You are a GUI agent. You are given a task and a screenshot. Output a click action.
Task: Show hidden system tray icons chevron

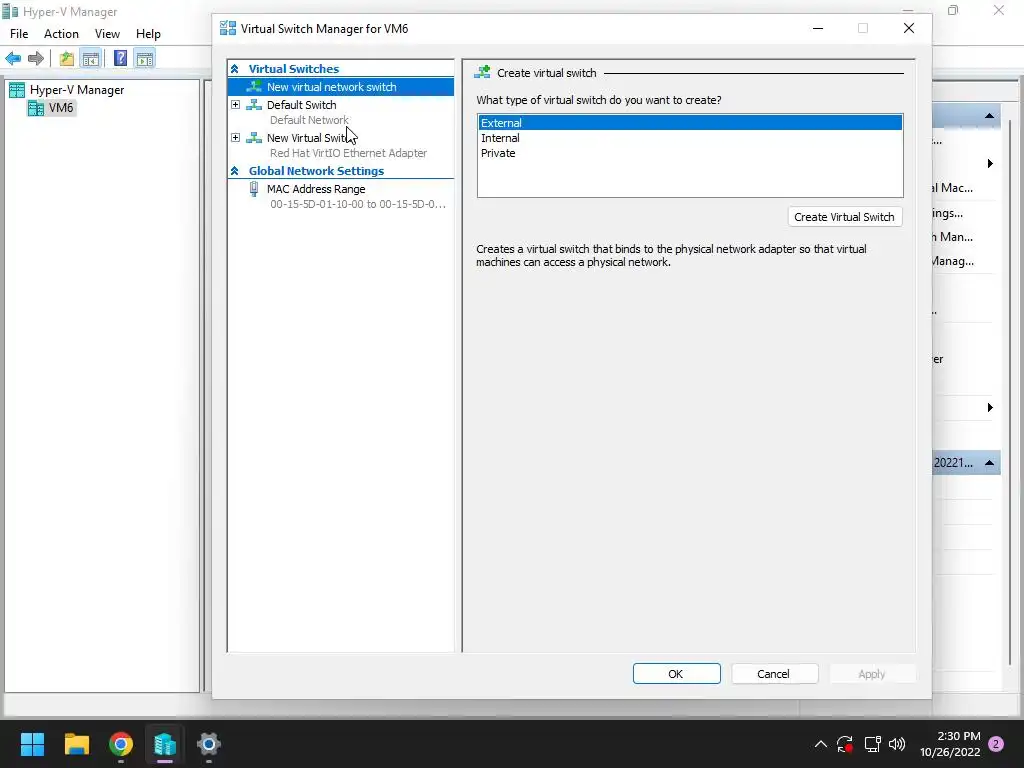821,744
